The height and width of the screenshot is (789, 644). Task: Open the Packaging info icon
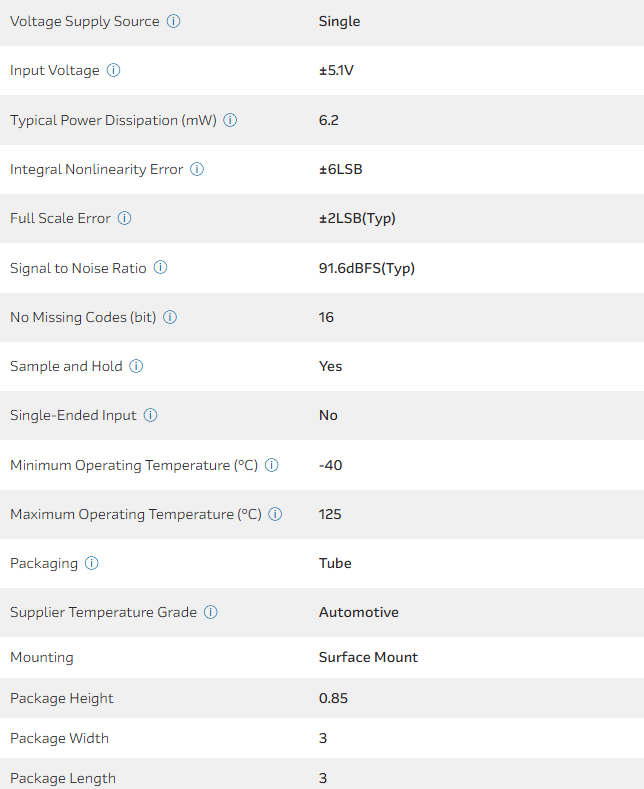coord(92,563)
